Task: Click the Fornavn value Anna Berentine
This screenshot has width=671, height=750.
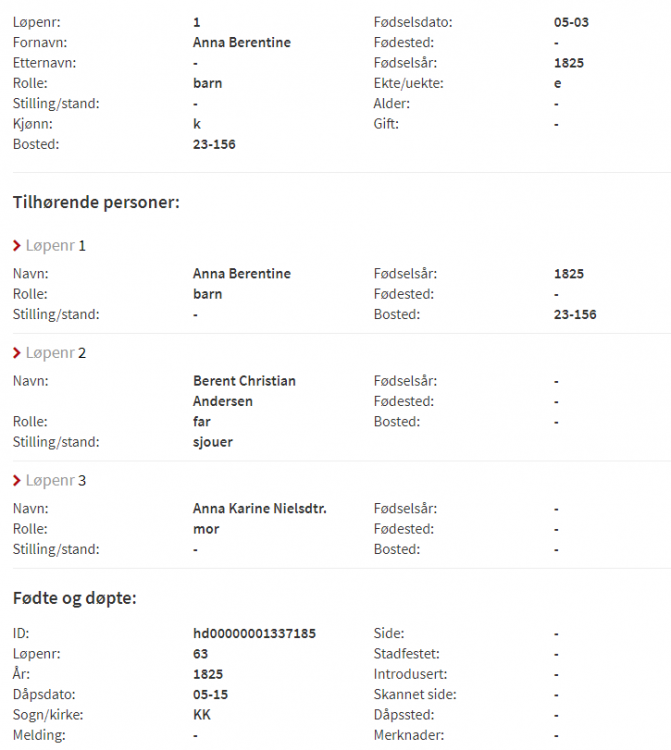Action: coord(241,43)
